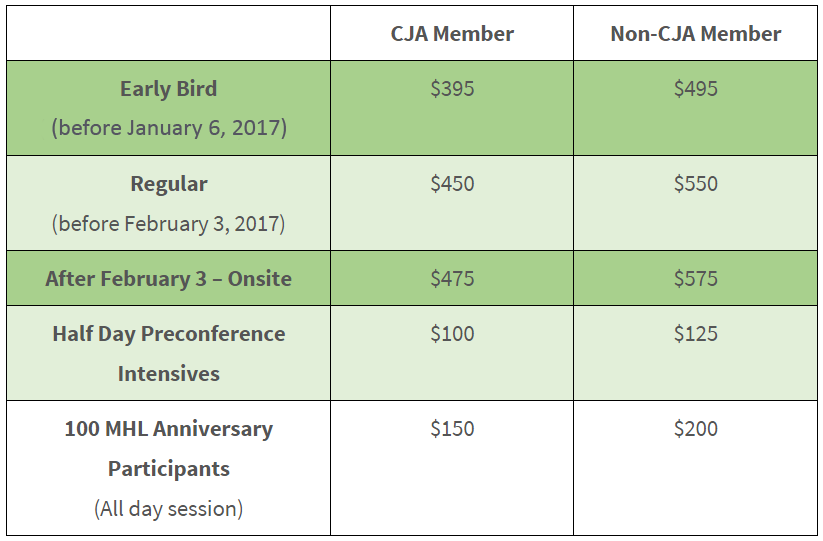The height and width of the screenshot is (541, 823).
Task: Click the $200 anniversary non-member price
Action: point(695,429)
